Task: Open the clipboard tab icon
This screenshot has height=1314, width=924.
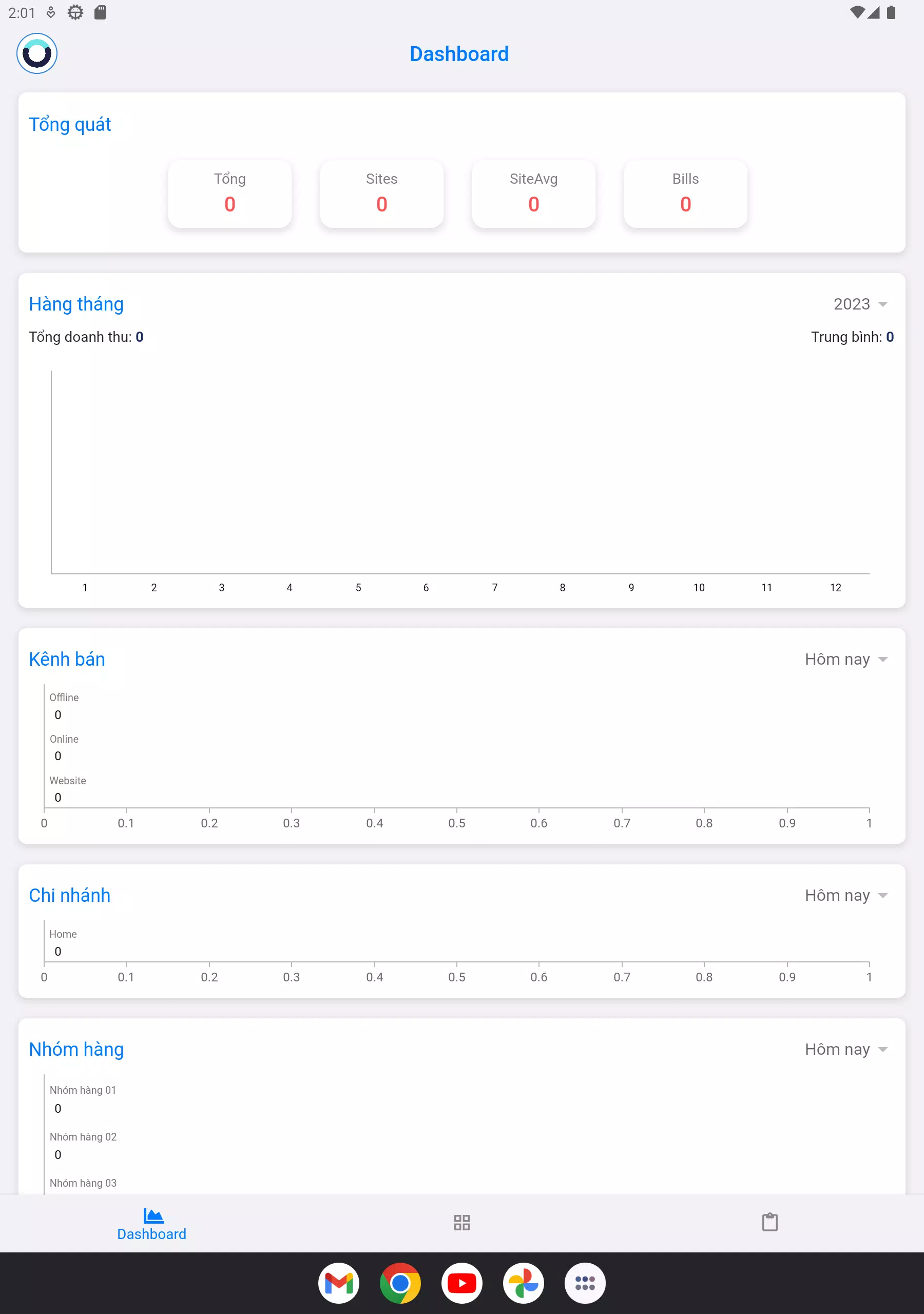Action: click(769, 1222)
